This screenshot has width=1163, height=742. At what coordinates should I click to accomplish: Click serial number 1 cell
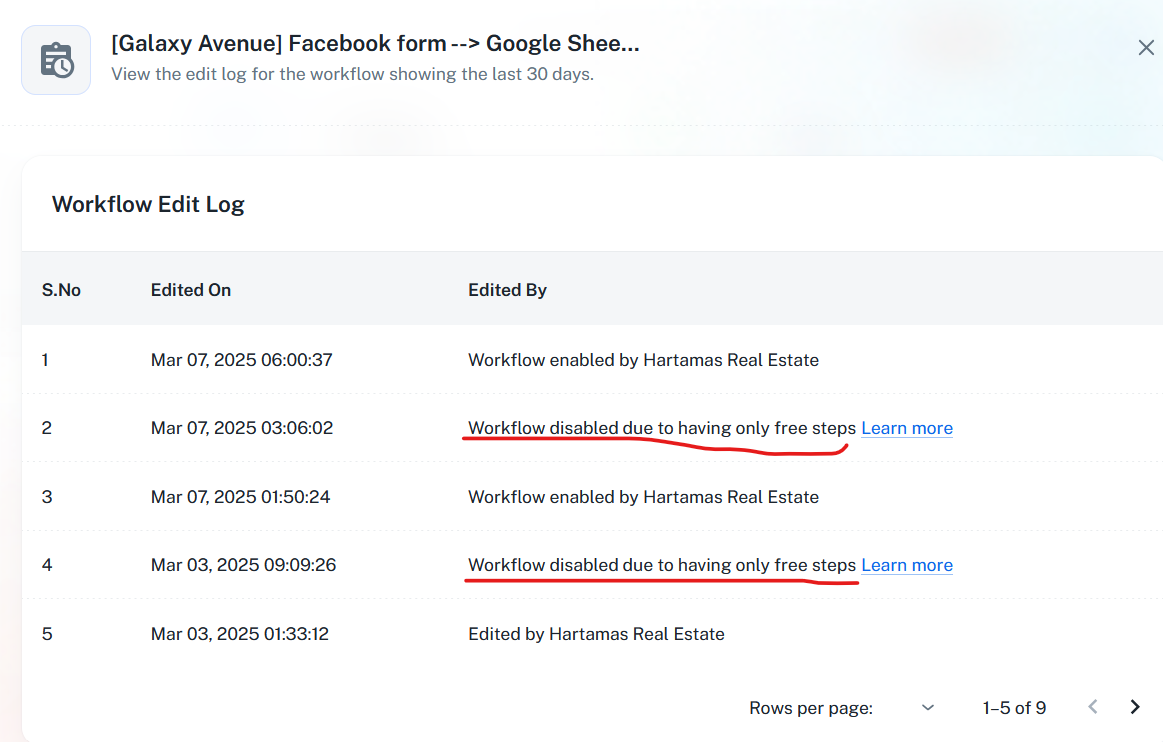pos(45,360)
